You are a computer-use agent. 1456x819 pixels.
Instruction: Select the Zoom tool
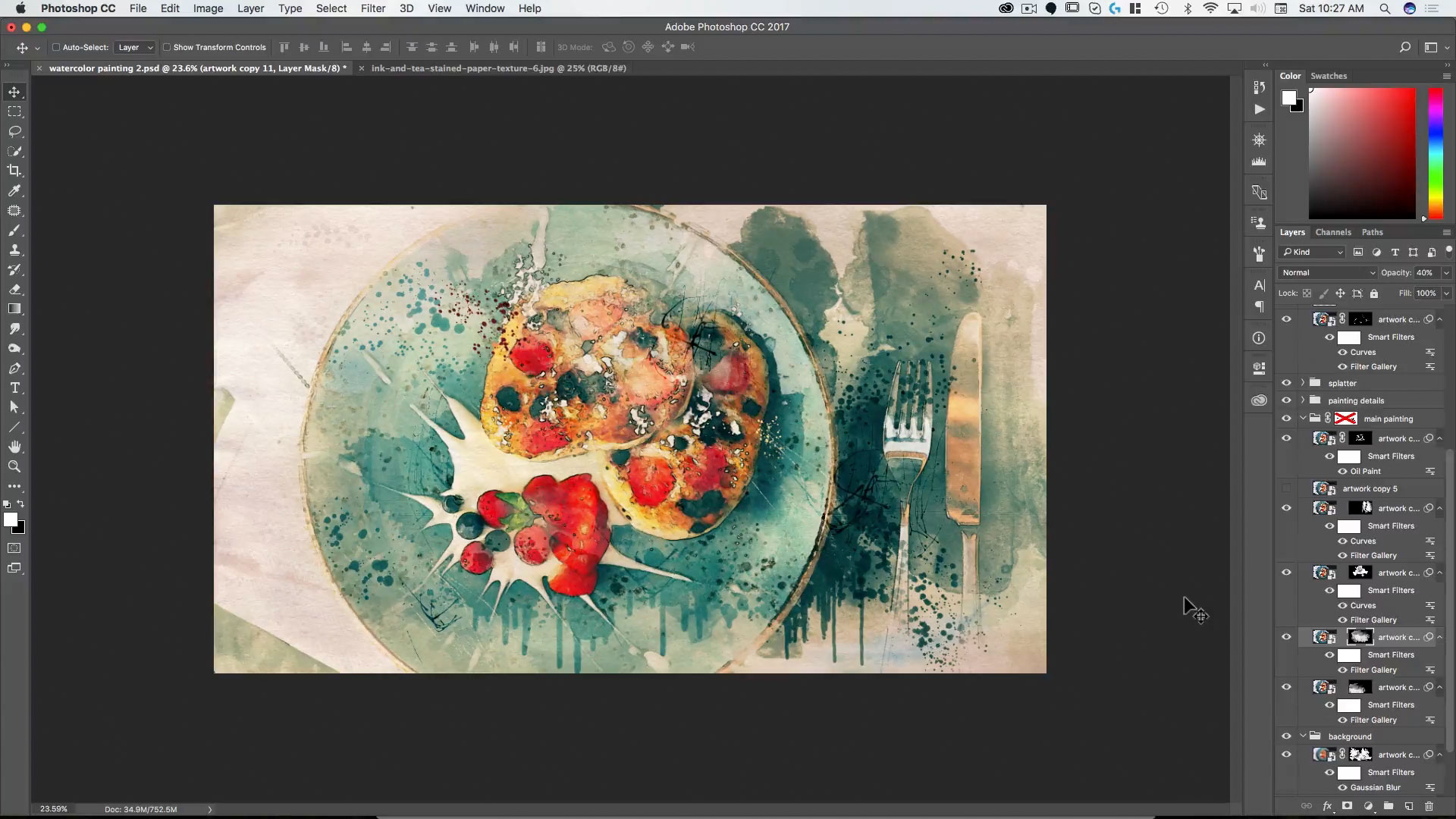tap(14, 467)
